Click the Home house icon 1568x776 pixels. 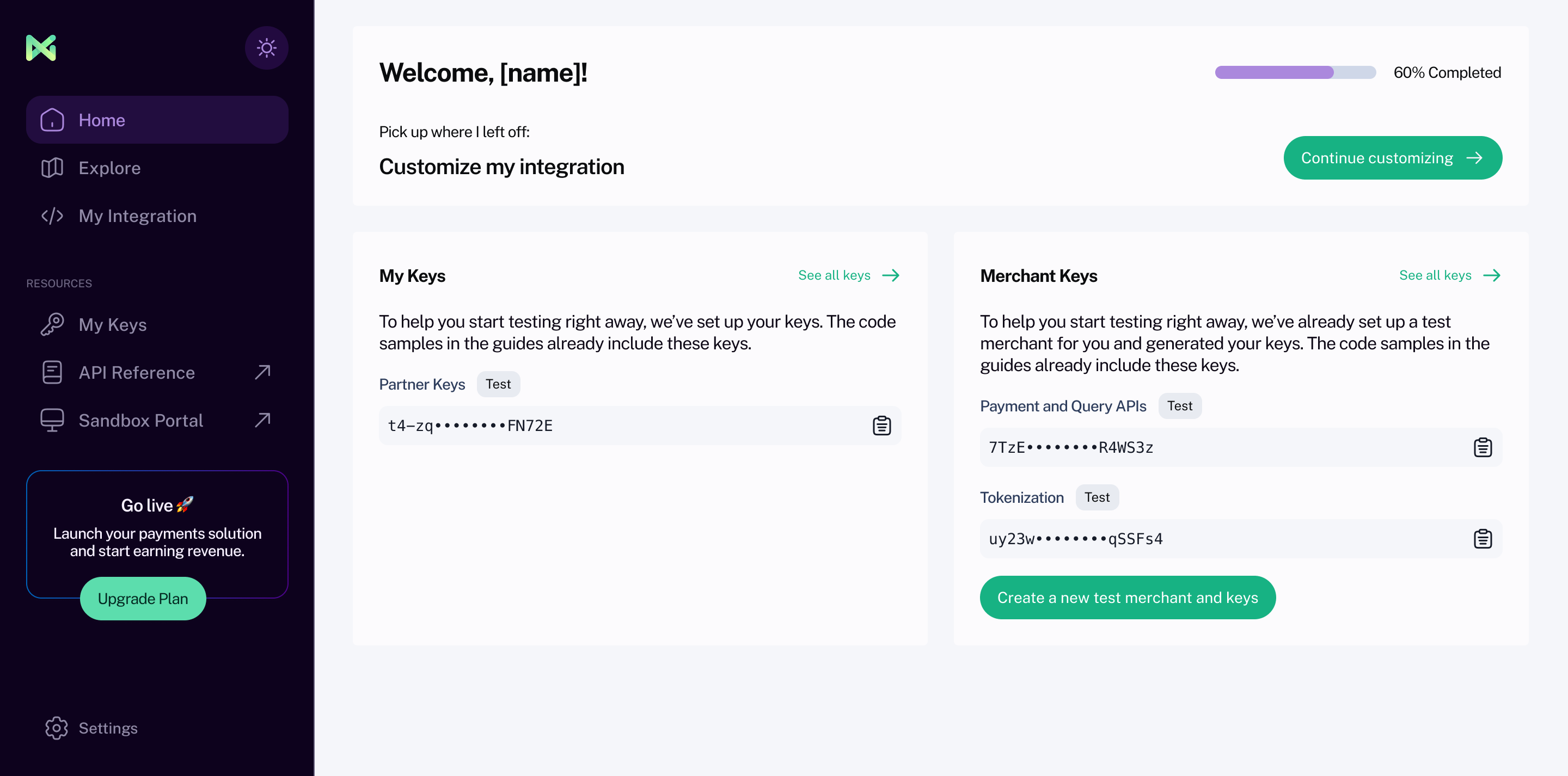point(52,120)
